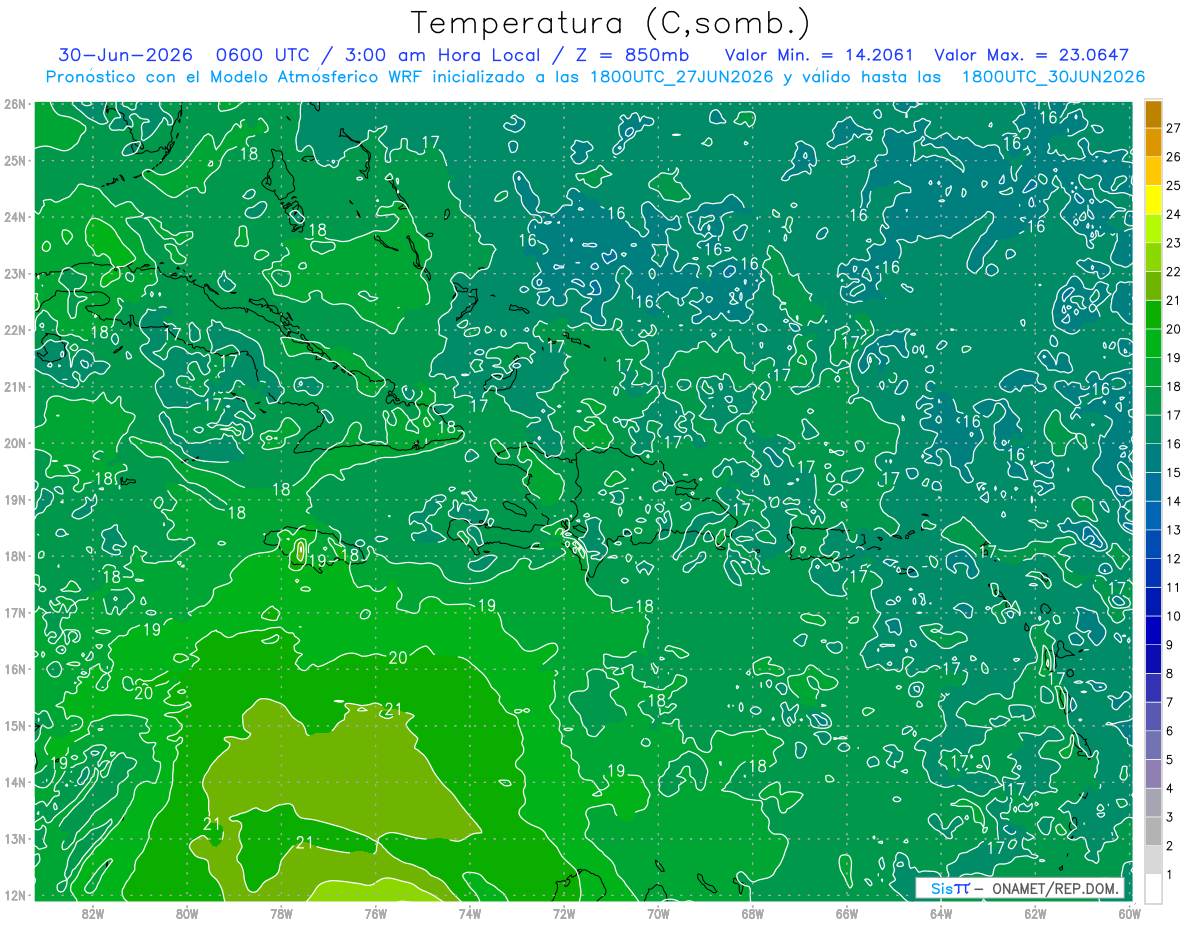
Task: Click latitude axis label 12N
Action: 16,895
